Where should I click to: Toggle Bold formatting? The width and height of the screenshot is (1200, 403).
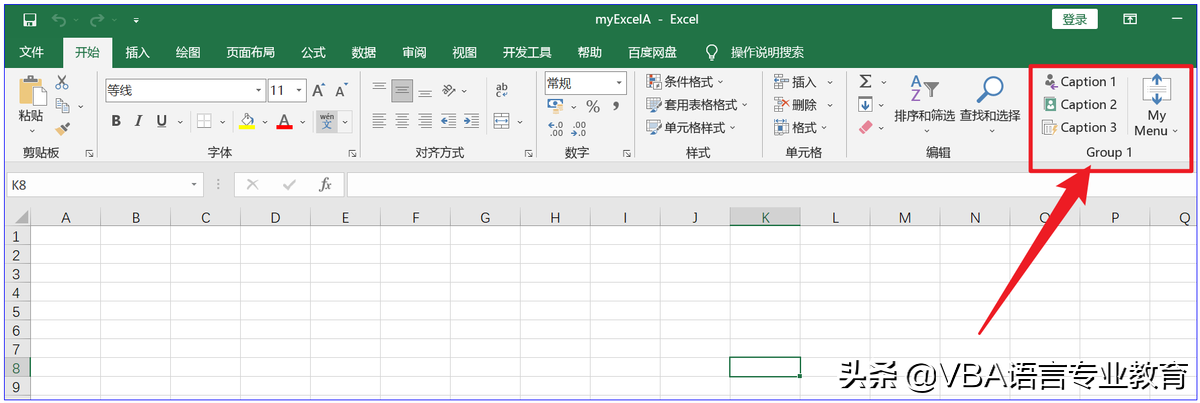116,121
